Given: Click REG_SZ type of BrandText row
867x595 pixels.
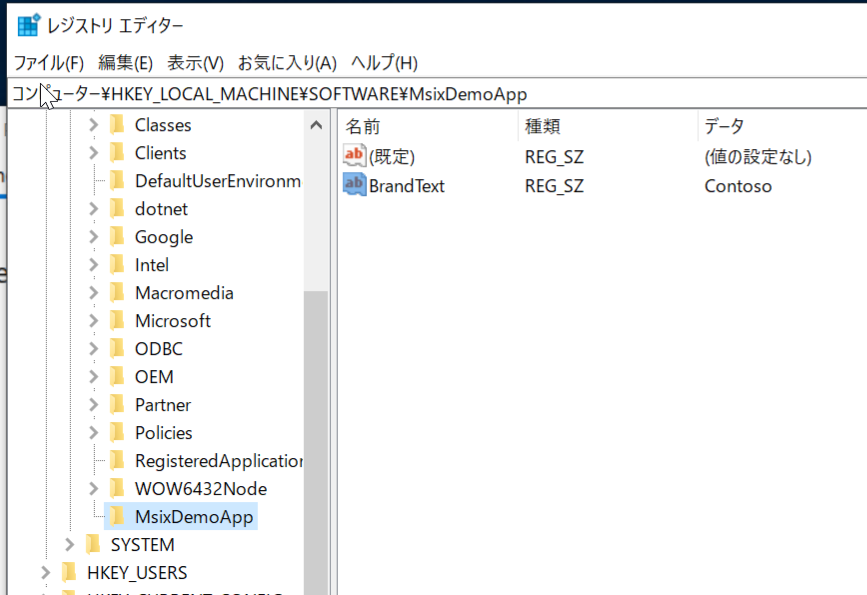Looking at the screenshot, I should tap(554, 186).
